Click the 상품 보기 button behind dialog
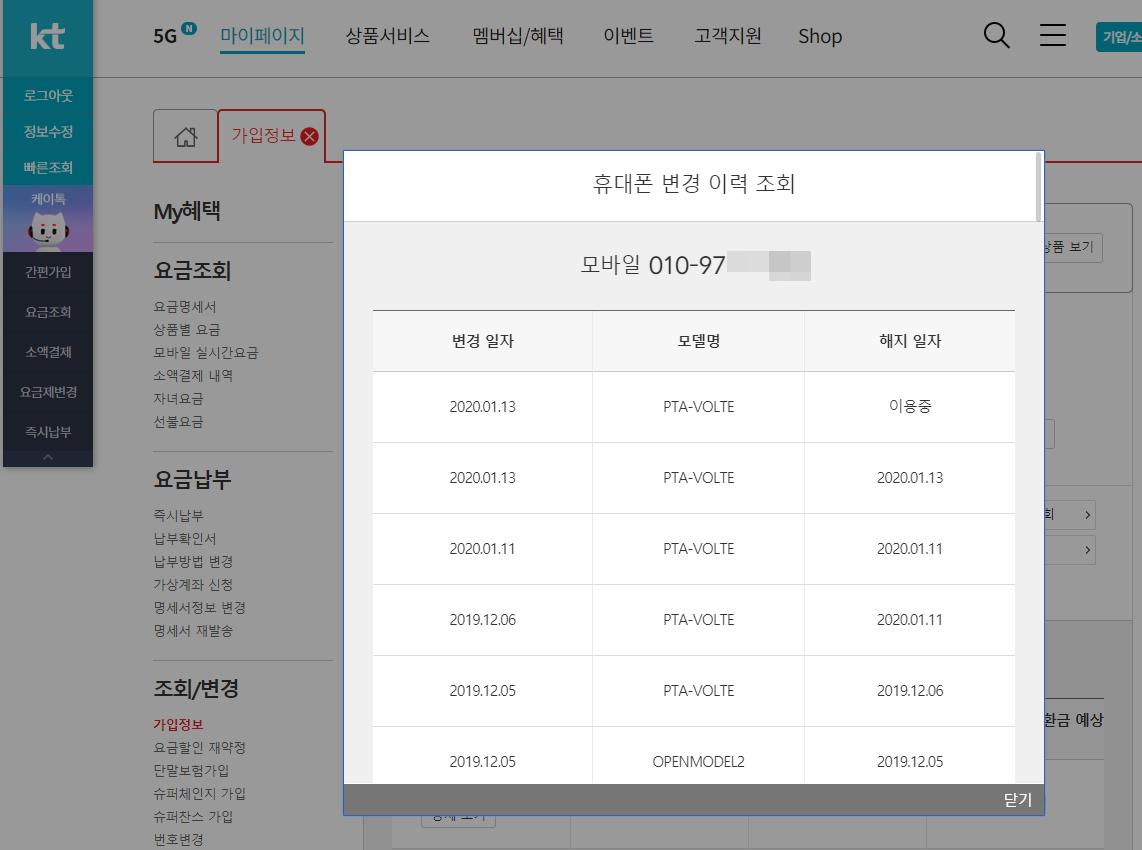Screen dimensions: 1142x850 pos(1073,248)
